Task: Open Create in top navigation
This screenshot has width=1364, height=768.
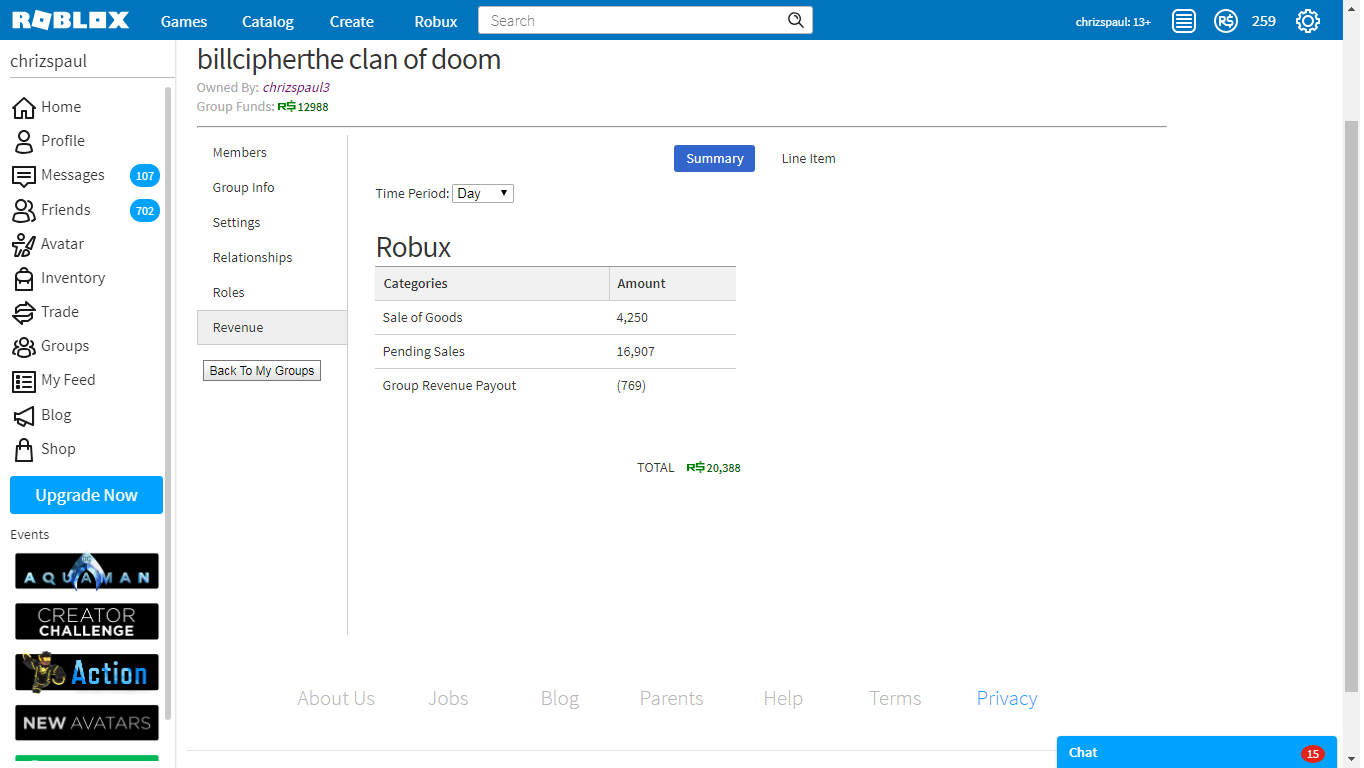Action: pyautogui.click(x=352, y=21)
